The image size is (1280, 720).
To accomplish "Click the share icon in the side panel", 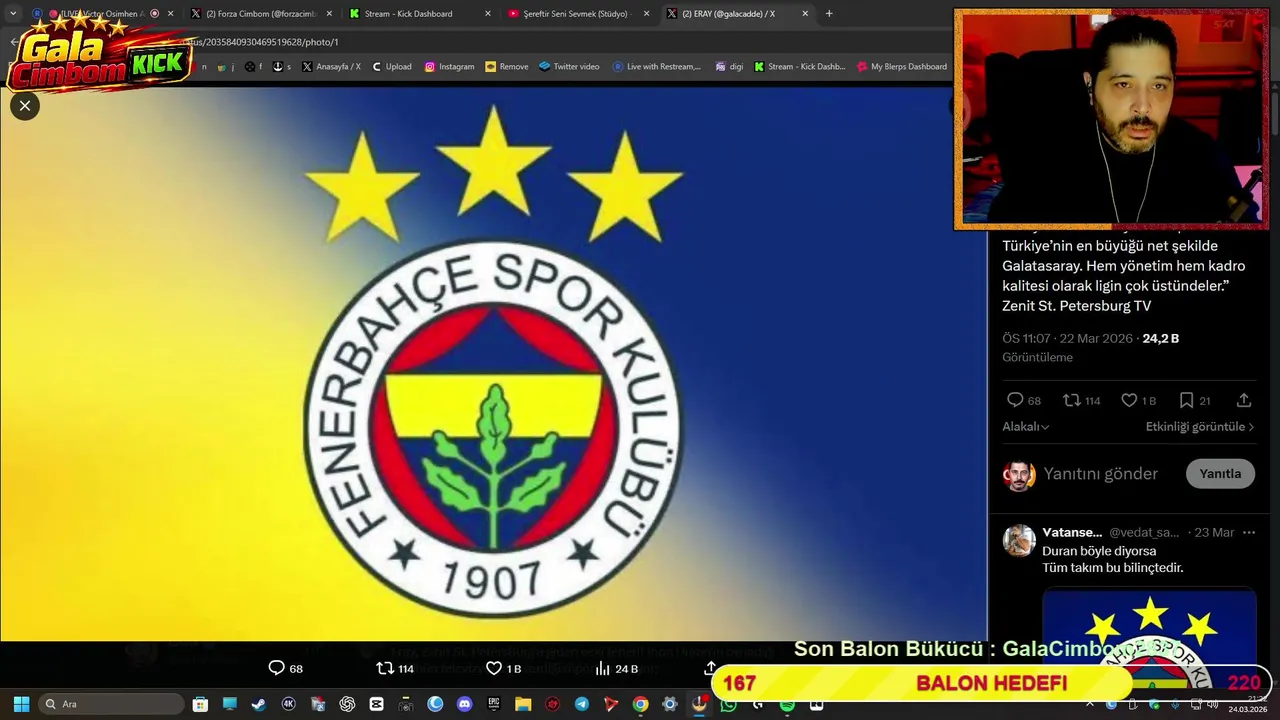I will (1244, 400).
